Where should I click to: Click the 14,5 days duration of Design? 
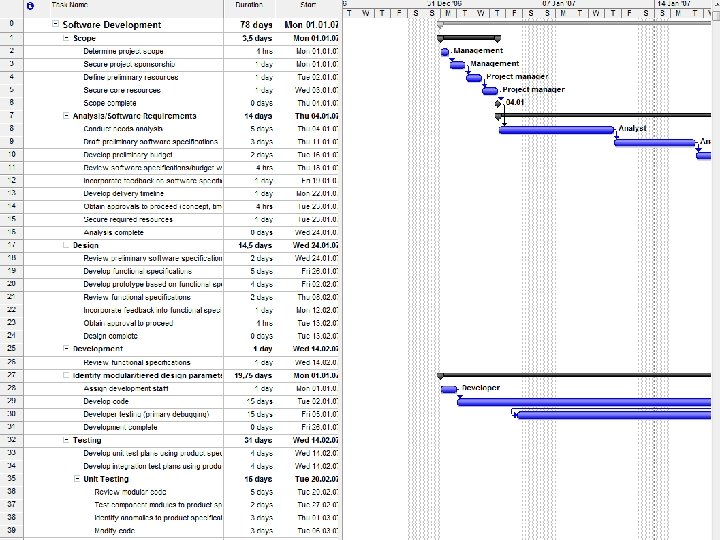tap(249, 245)
